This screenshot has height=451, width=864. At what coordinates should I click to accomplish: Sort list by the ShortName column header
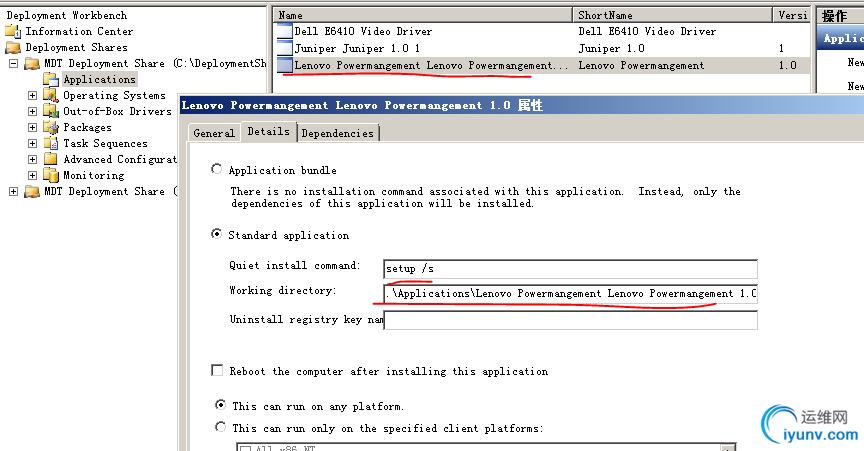click(673, 15)
